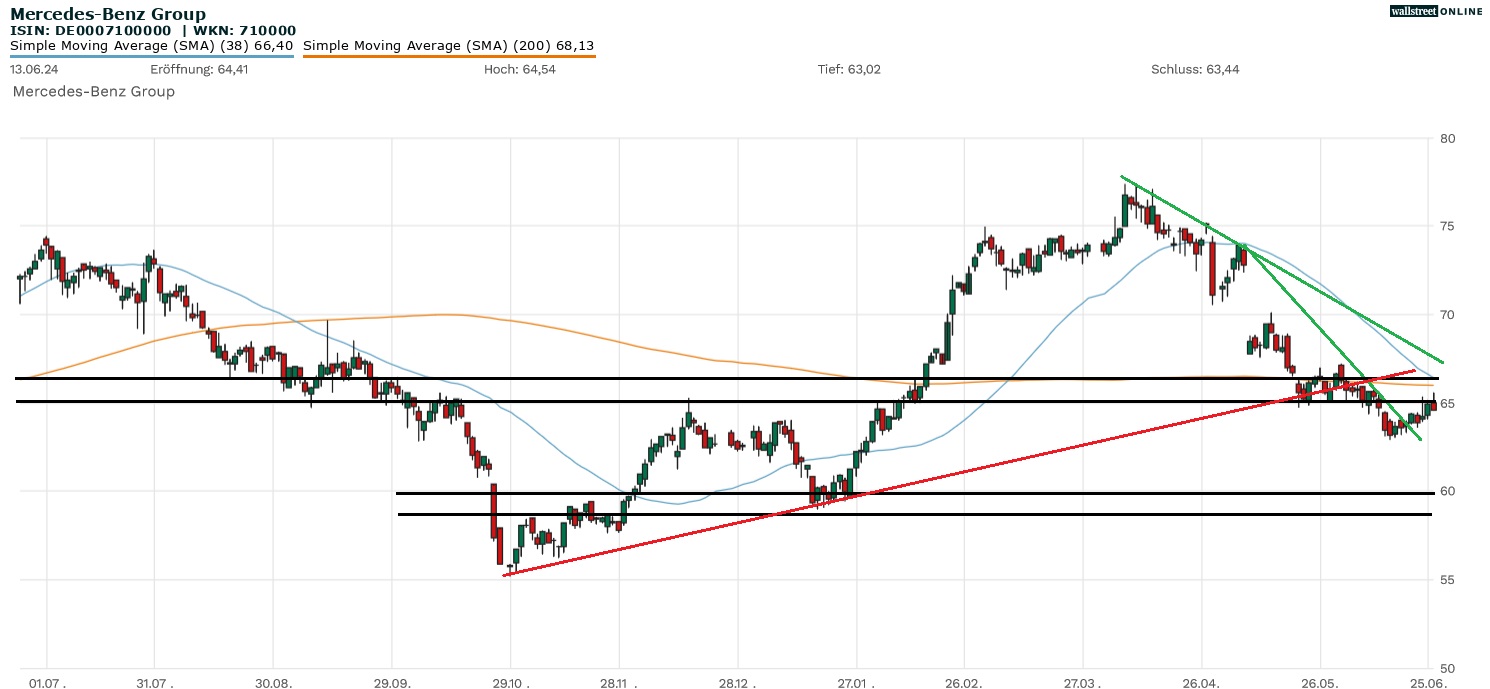Select the 25.06. marker on the time axis
The width and height of the screenshot is (1490, 689).
1426,682
